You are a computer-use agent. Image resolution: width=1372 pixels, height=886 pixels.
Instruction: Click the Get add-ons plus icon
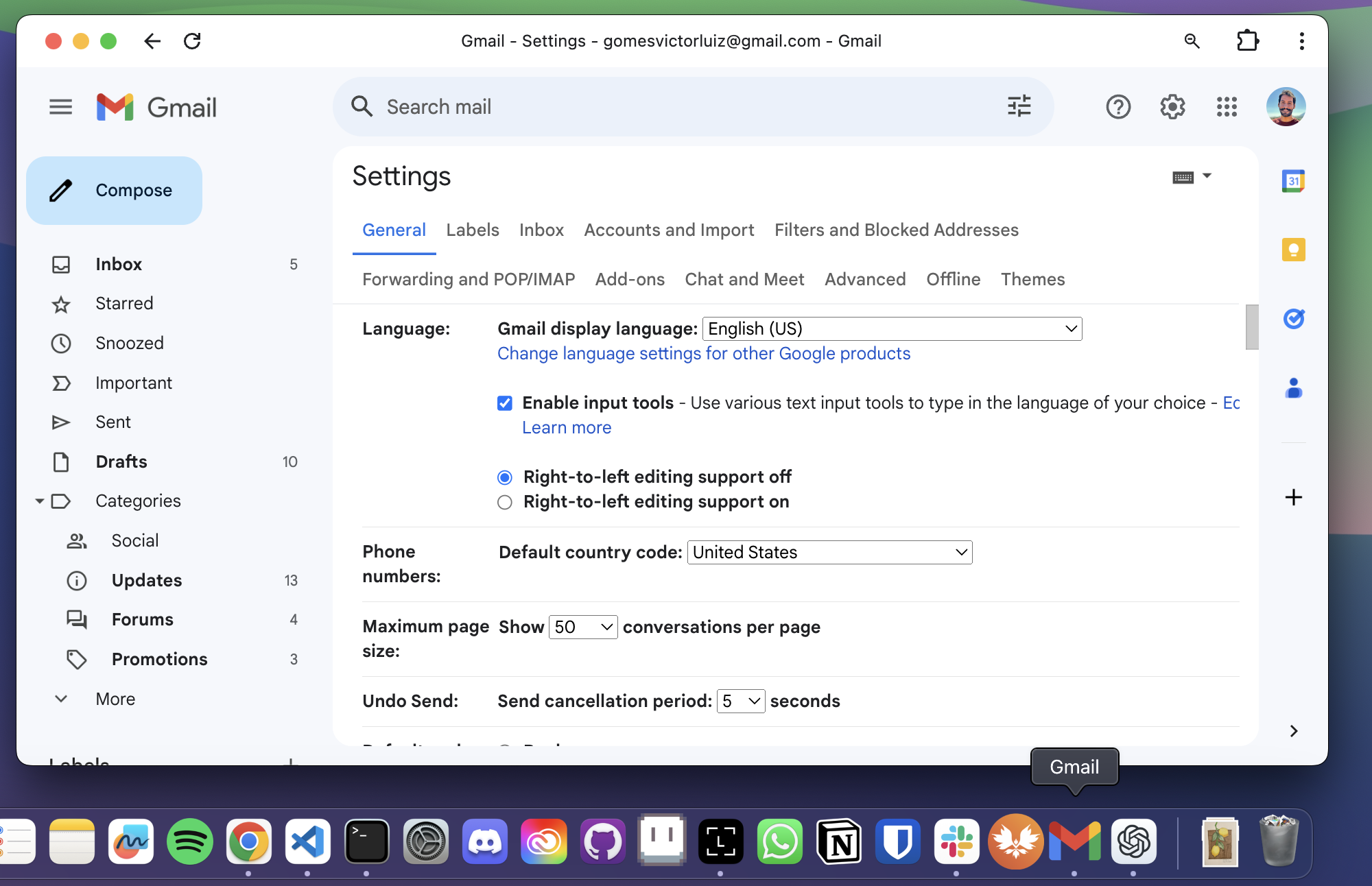pyautogui.click(x=1293, y=497)
